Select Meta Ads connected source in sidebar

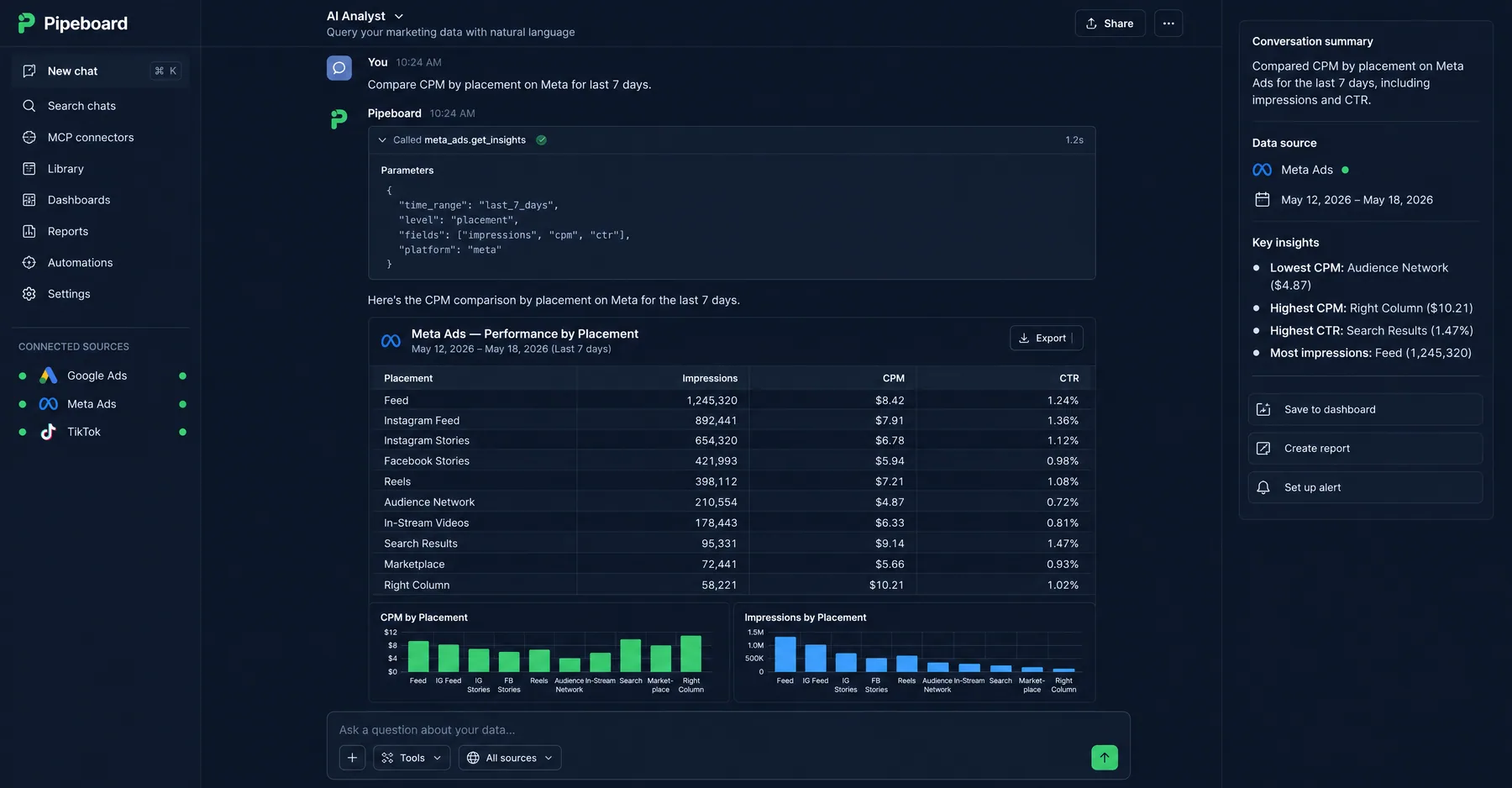[x=101, y=404]
